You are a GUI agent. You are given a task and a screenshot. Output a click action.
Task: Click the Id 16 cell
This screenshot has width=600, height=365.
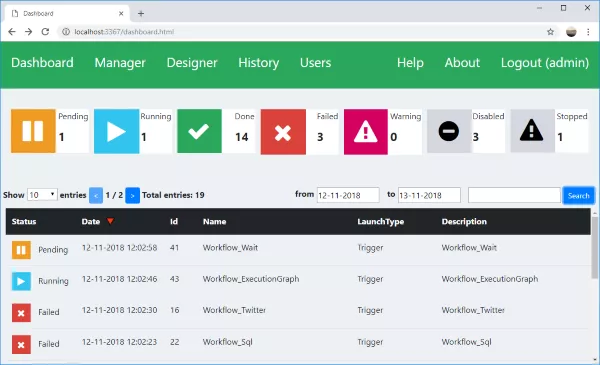pos(174,310)
